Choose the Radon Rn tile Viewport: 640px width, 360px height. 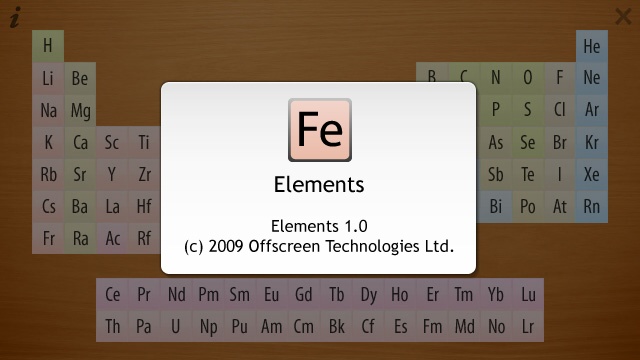(592, 207)
